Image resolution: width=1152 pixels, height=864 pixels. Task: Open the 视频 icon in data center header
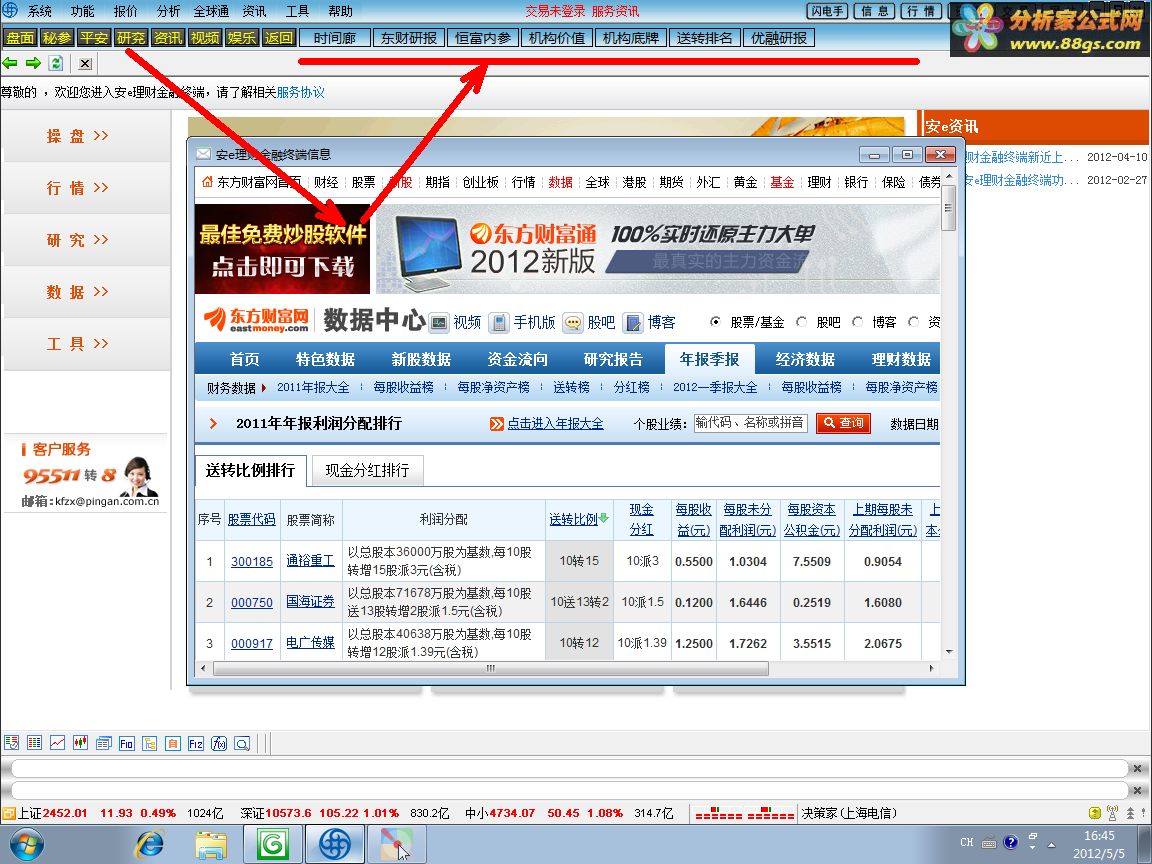click(x=439, y=322)
